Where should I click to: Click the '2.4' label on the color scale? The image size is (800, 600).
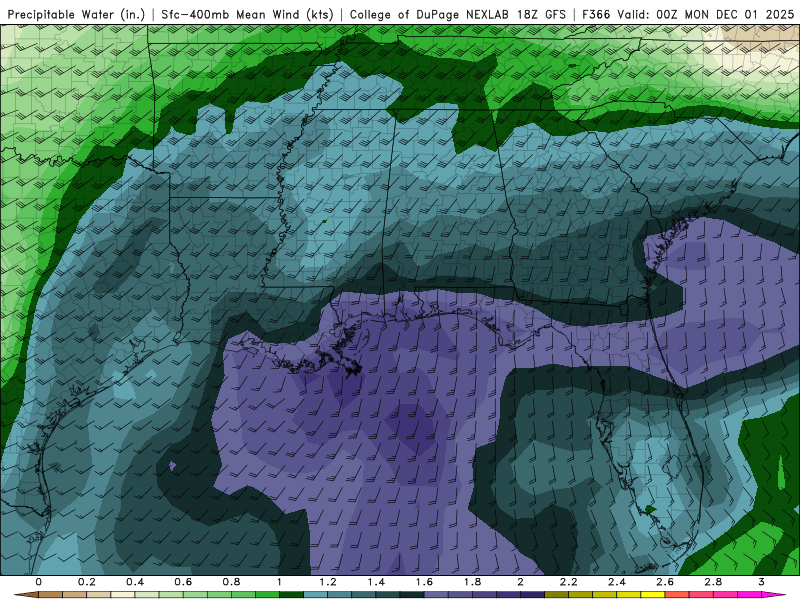tap(617, 582)
